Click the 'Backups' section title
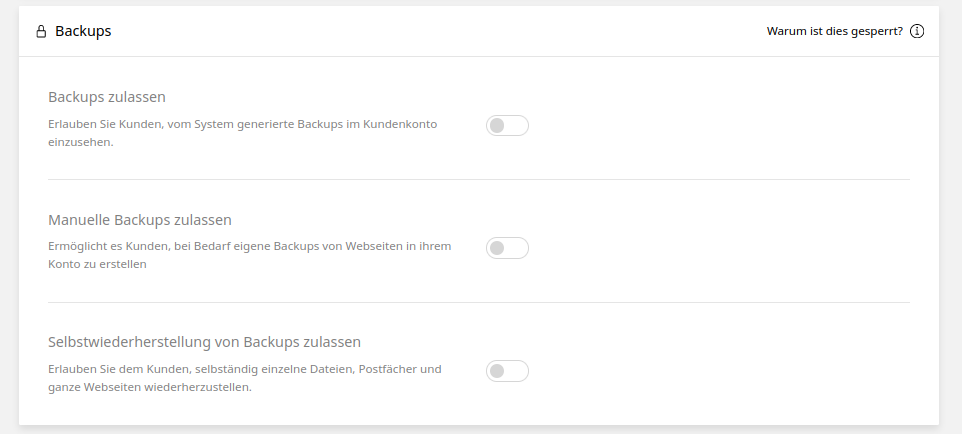This screenshot has height=434, width=962. coord(83,31)
